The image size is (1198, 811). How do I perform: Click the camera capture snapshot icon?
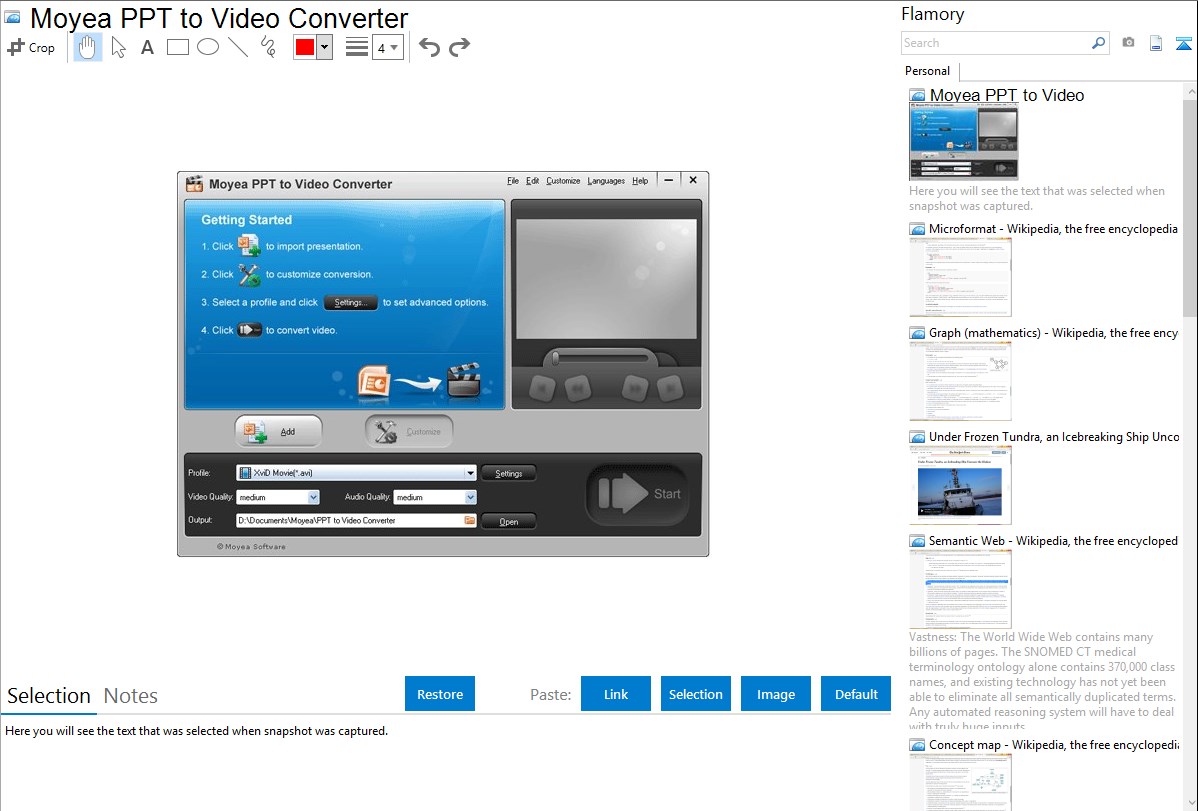(x=1128, y=43)
